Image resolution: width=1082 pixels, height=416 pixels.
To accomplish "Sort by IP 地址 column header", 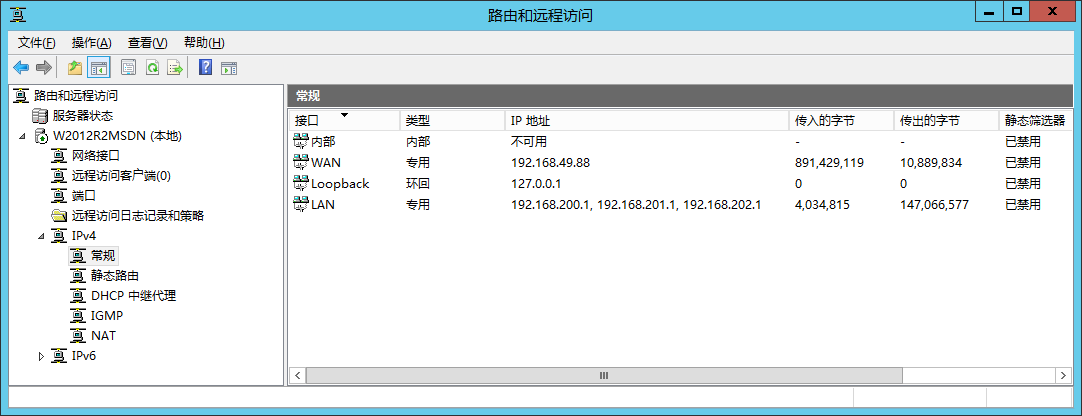I will tap(647, 121).
